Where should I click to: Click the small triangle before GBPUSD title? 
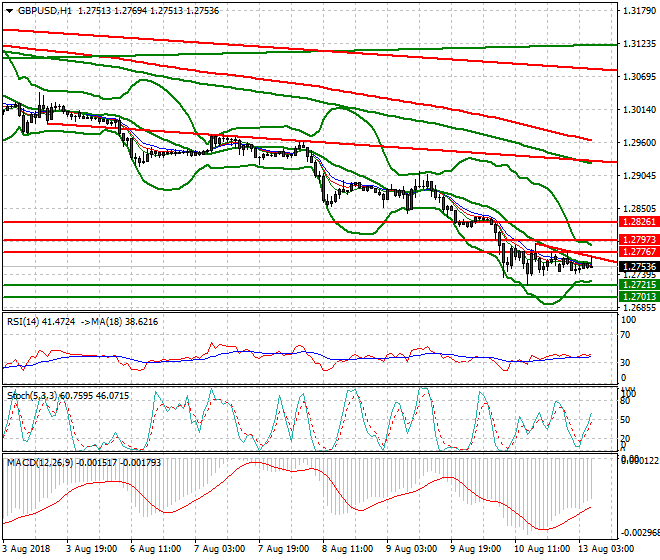pyautogui.click(x=7, y=9)
